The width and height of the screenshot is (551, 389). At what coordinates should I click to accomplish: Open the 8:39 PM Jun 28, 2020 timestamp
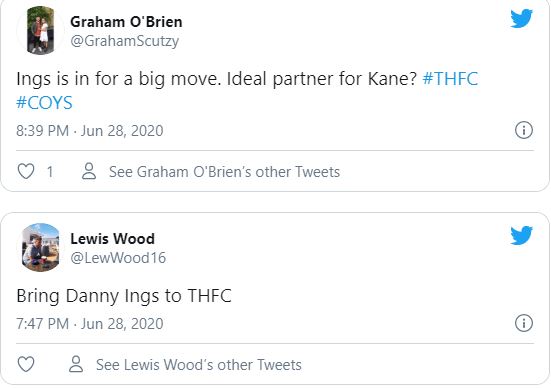pos(90,131)
